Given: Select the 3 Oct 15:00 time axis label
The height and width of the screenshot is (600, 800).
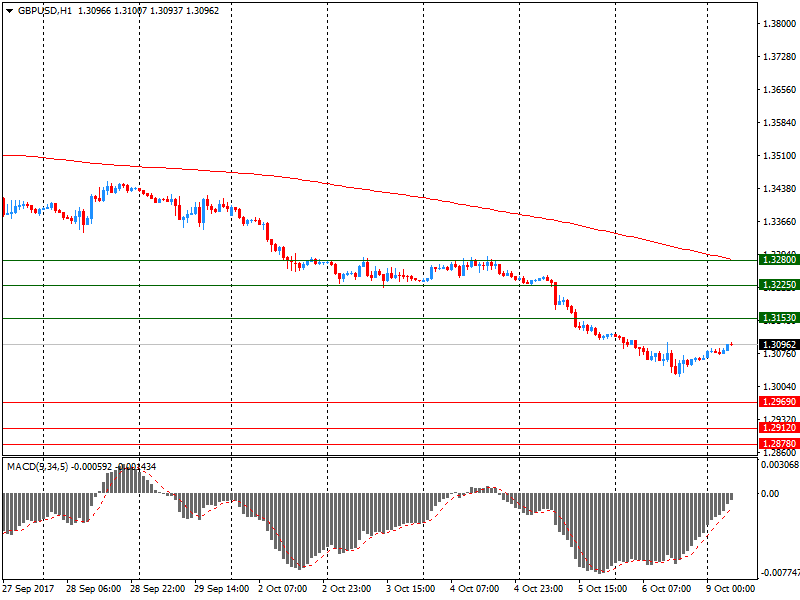Looking at the screenshot, I should click(410, 588).
